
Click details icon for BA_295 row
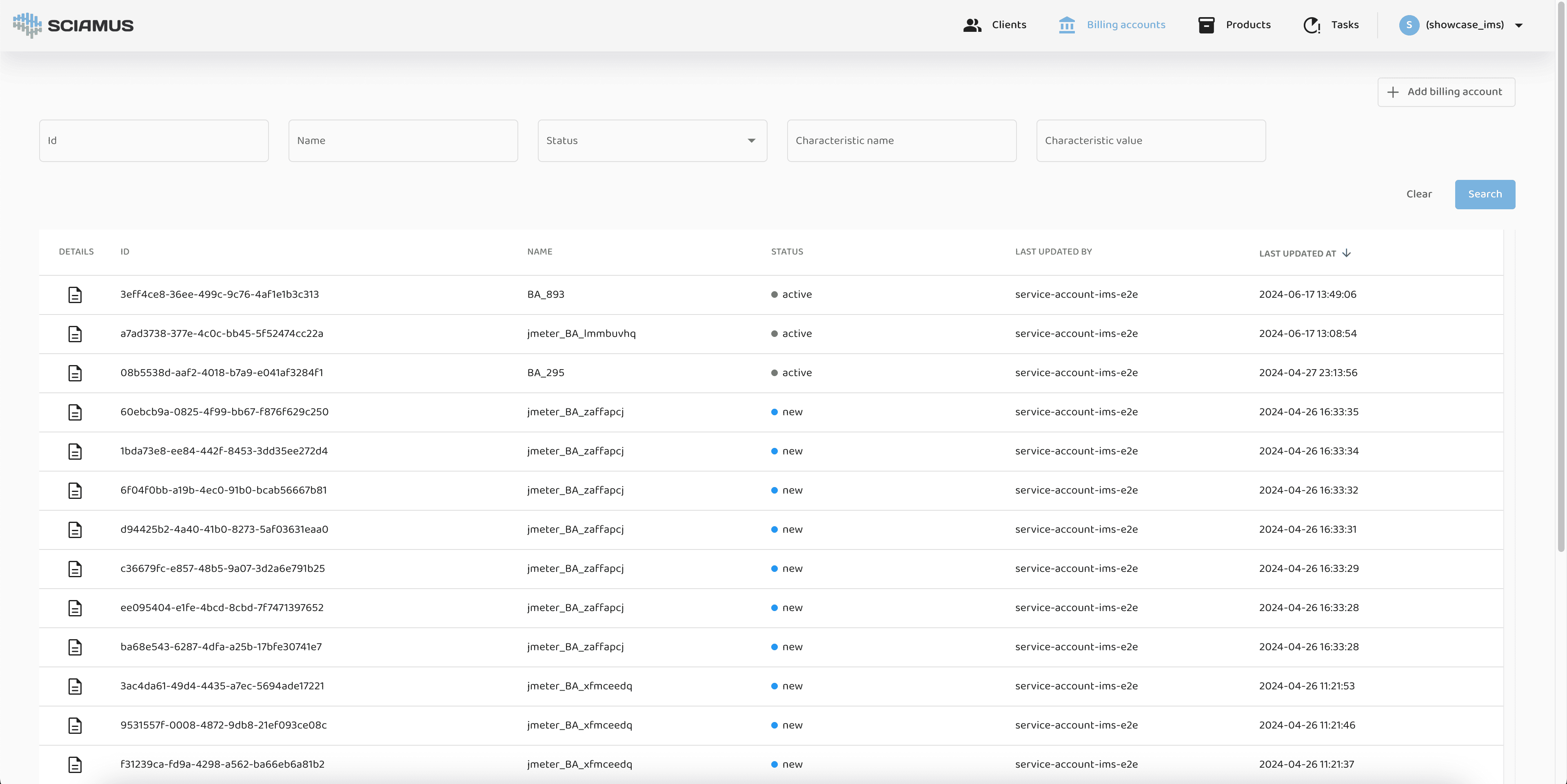pyautogui.click(x=75, y=373)
